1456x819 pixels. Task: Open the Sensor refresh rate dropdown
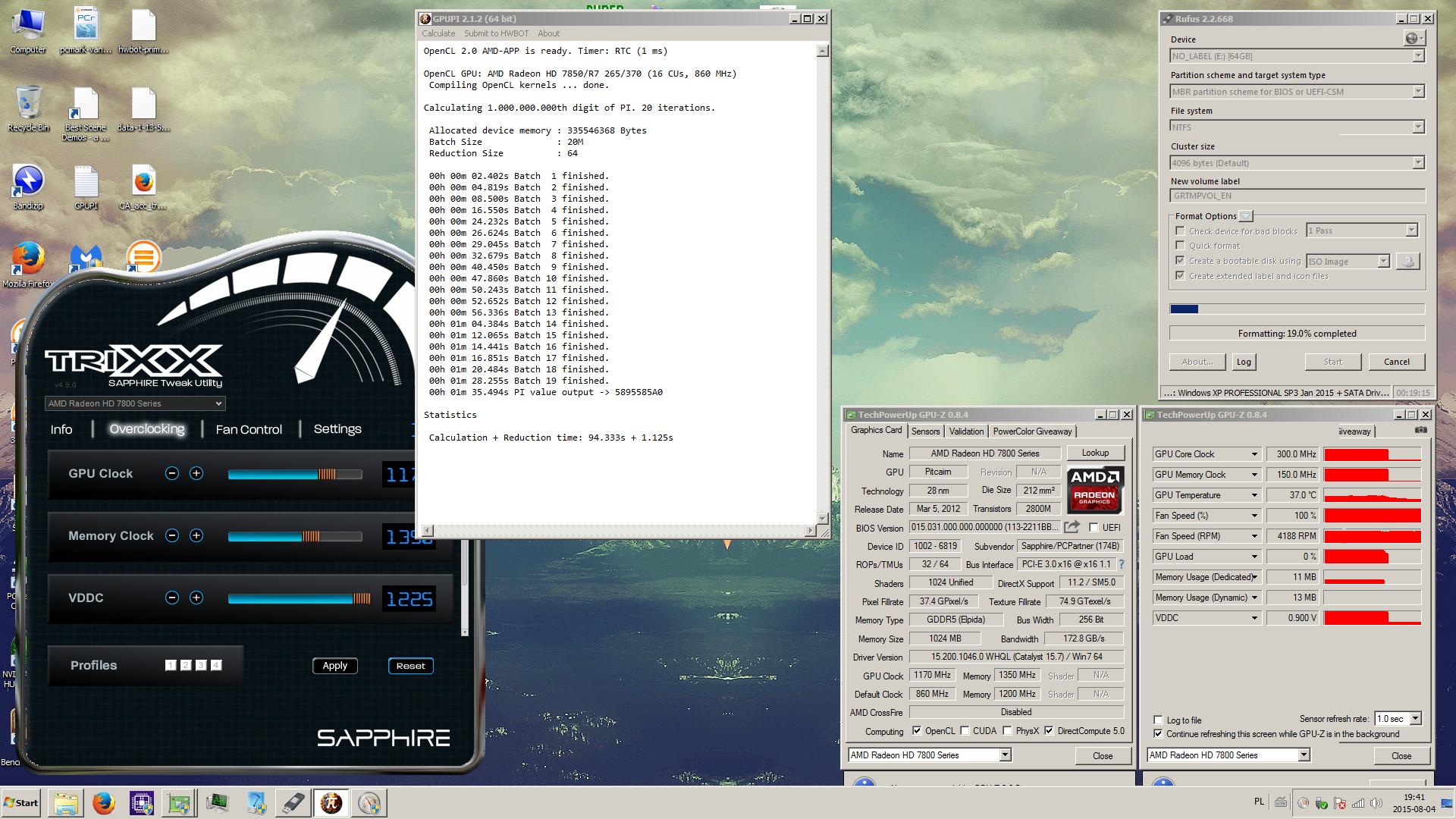tap(1398, 719)
